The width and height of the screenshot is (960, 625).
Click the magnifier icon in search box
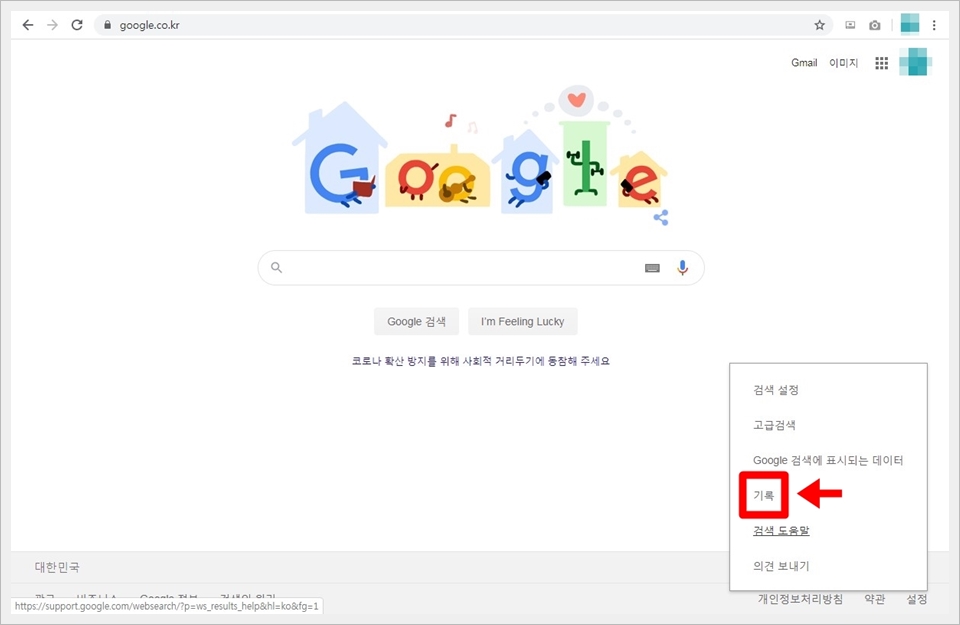tap(277, 268)
